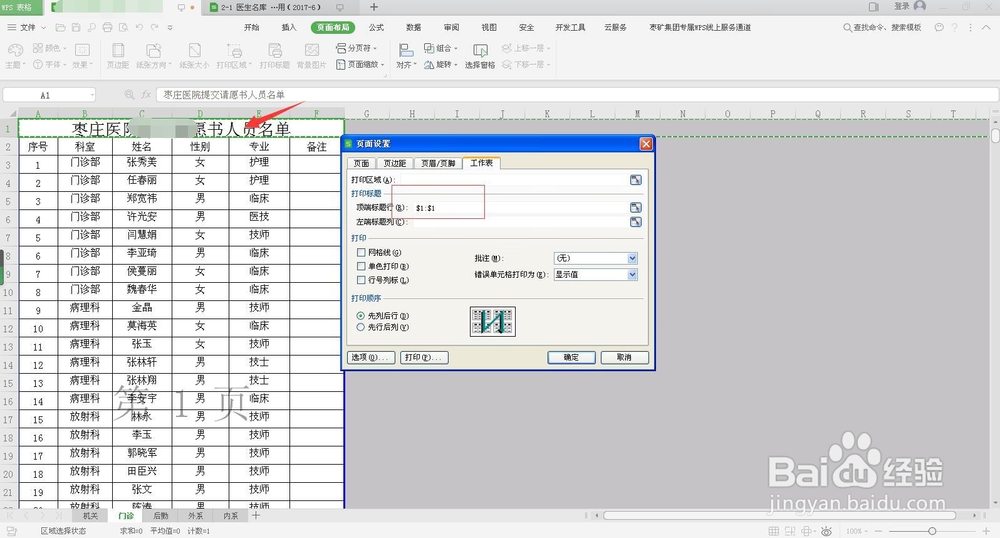Open the 视图 ribbon tab

(489, 27)
